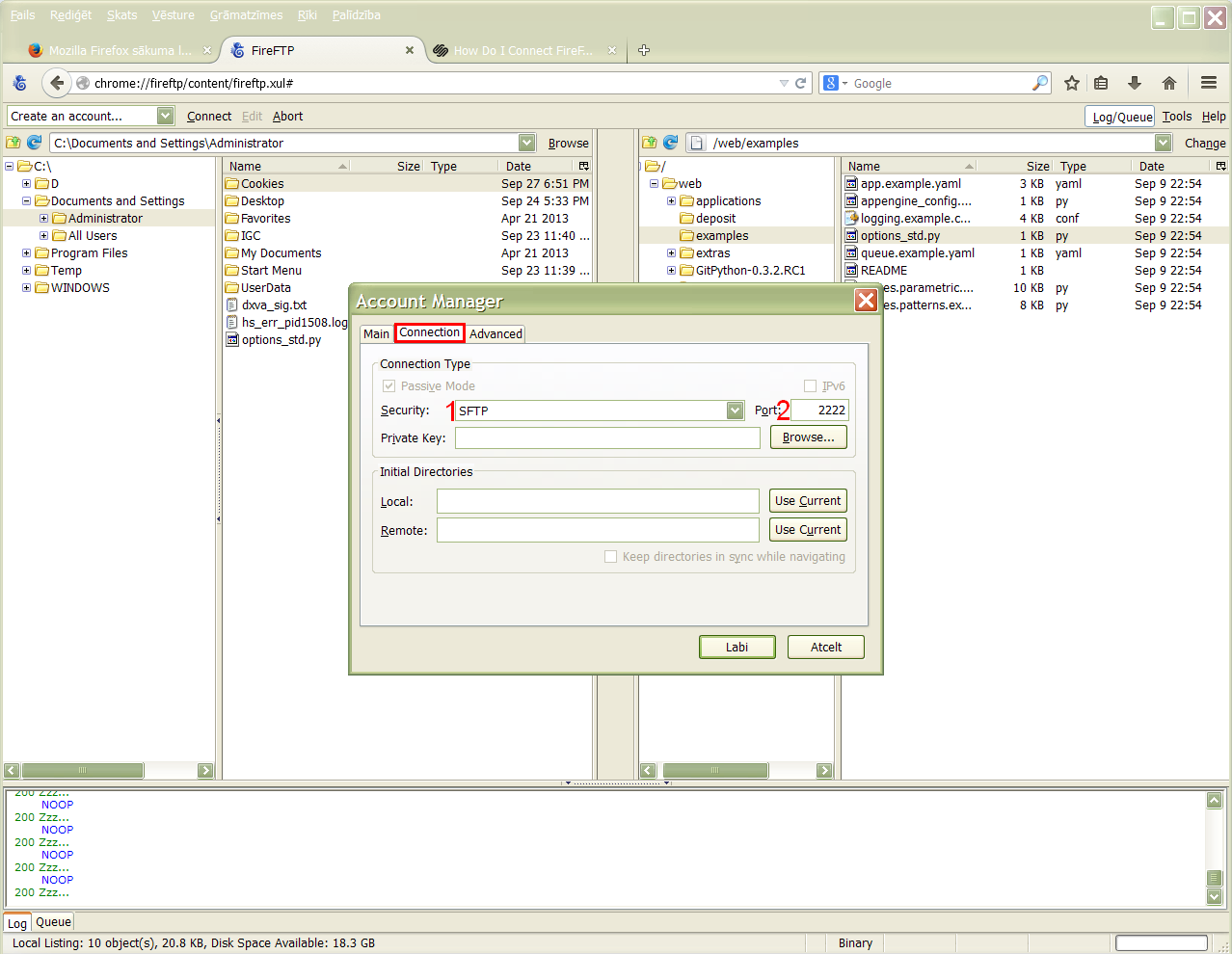The height and width of the screenshot is (954, 1232).
Task: Toggle the Passive Mode checkbox
Action: point(389,386)
